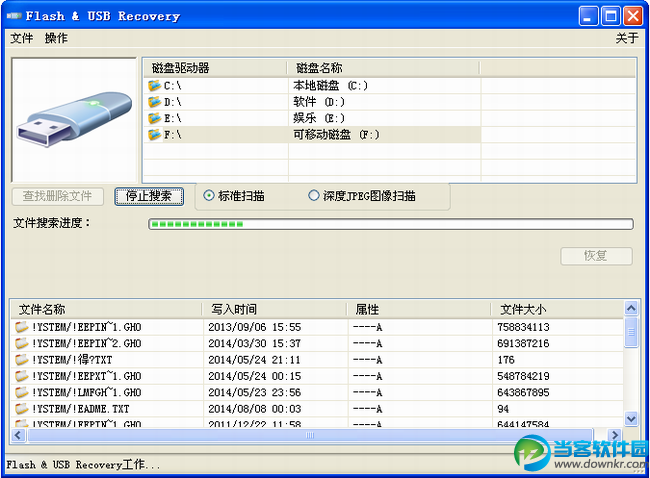This screenshot has width=650, height=478.
Task: Open the 关于 menu
Action: (x=627, y=38)
